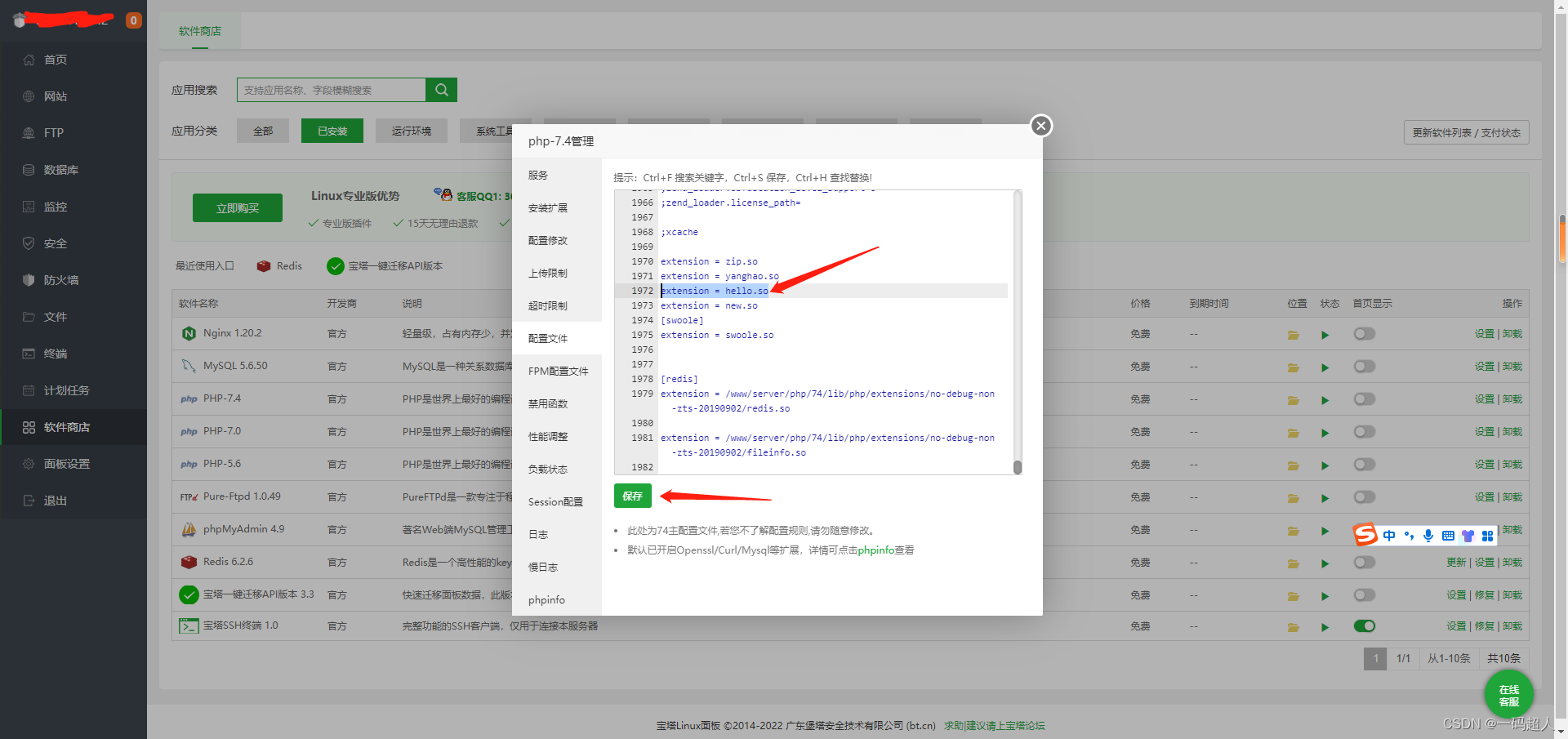Click 修复 link for 宝塔SSH终端 row
Viewport: 1568px width, 739px height.
pyautogui.click(x=1485, y=626)
